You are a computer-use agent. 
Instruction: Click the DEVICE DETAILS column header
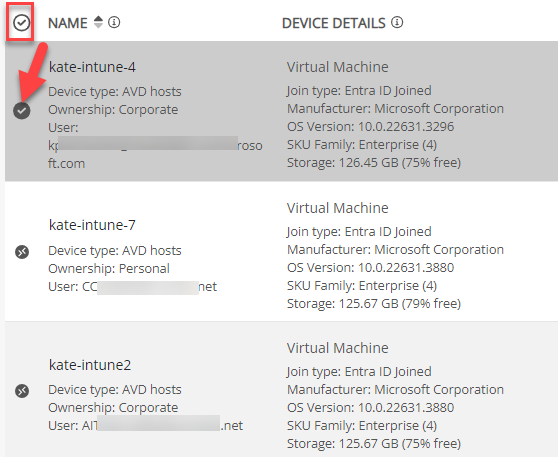point(333,23)
